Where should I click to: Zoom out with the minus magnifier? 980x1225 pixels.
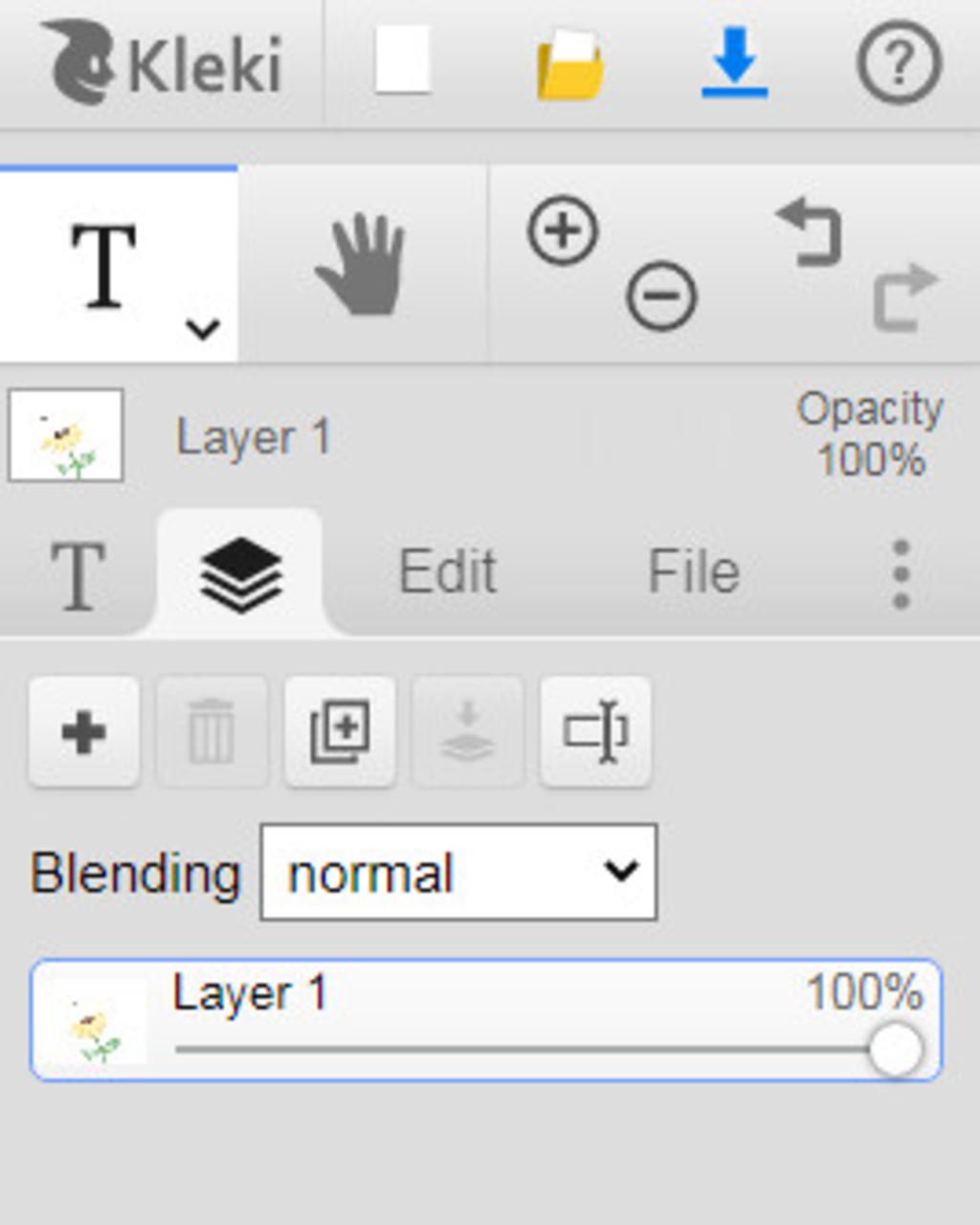click(x=661, y=296)
